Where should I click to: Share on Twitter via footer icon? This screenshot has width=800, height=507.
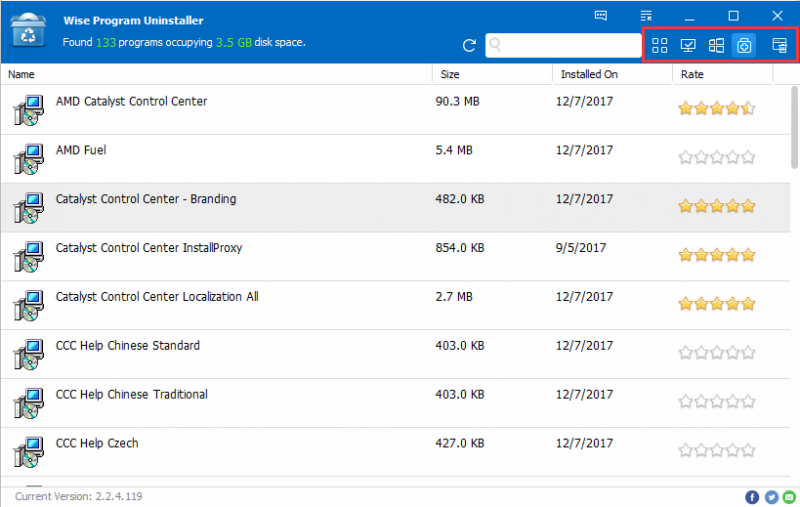pos(771,497)
